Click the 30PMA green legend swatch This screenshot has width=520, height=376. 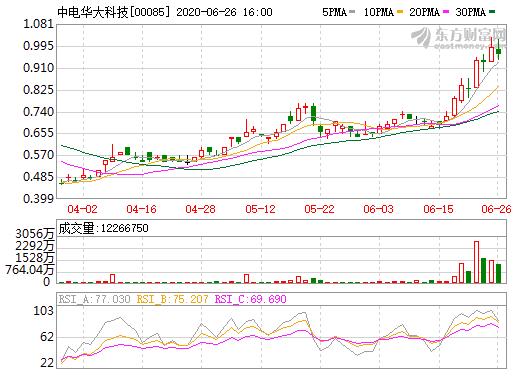click(x=492, y=12)
